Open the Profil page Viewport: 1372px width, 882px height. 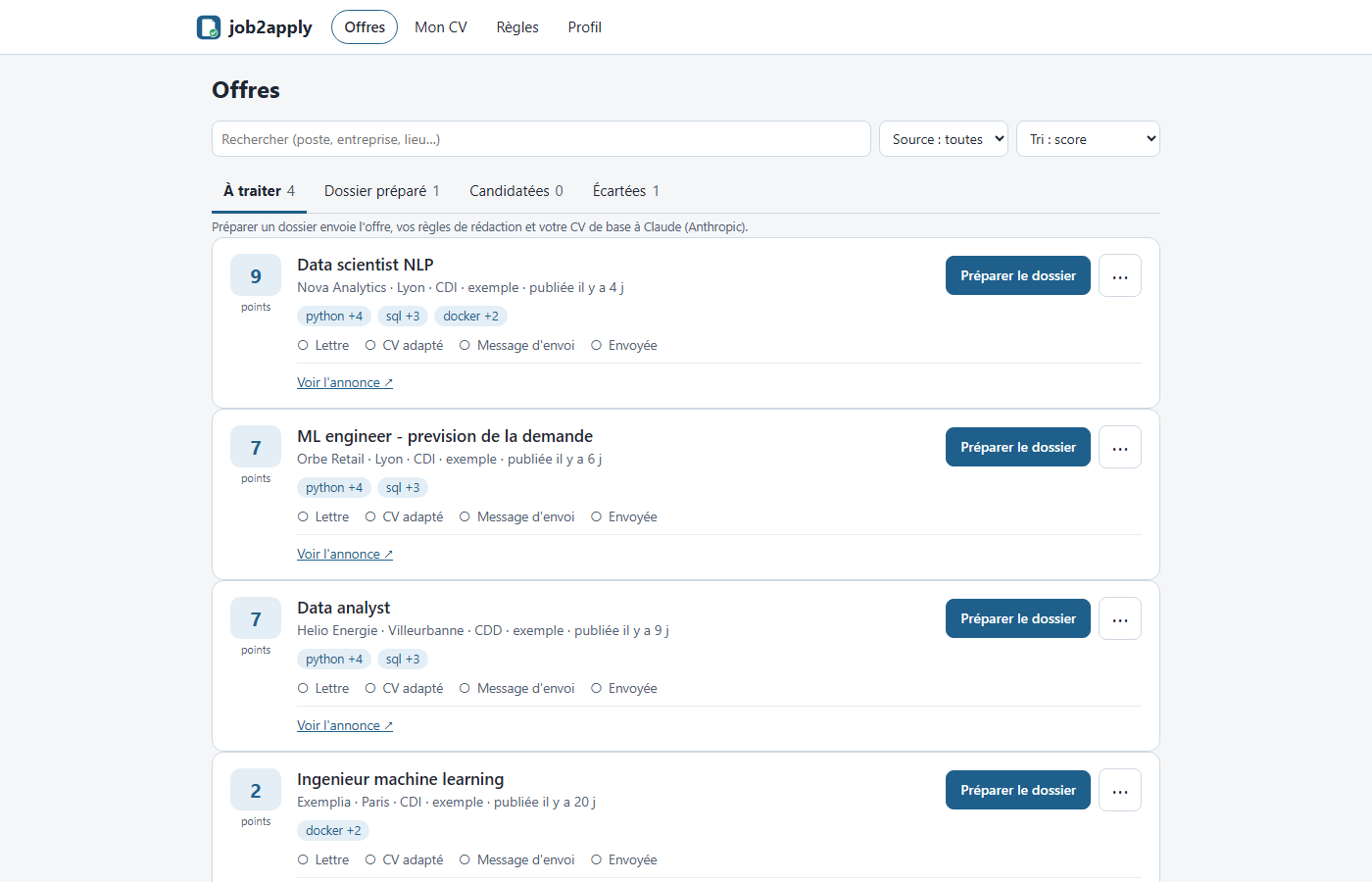(x=585, y=27)
